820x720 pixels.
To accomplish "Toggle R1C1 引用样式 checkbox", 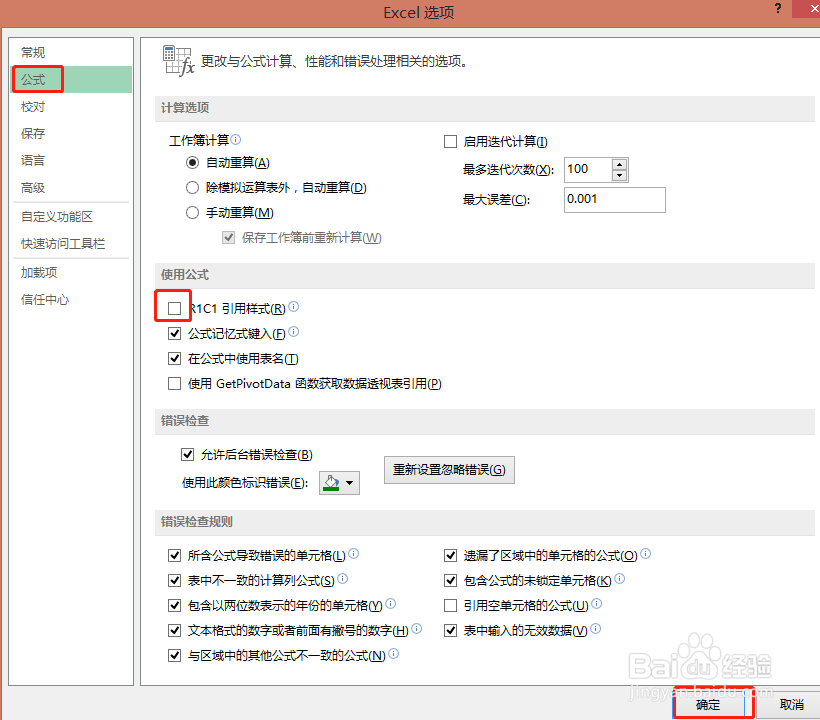I will click(x=175, y=308).
